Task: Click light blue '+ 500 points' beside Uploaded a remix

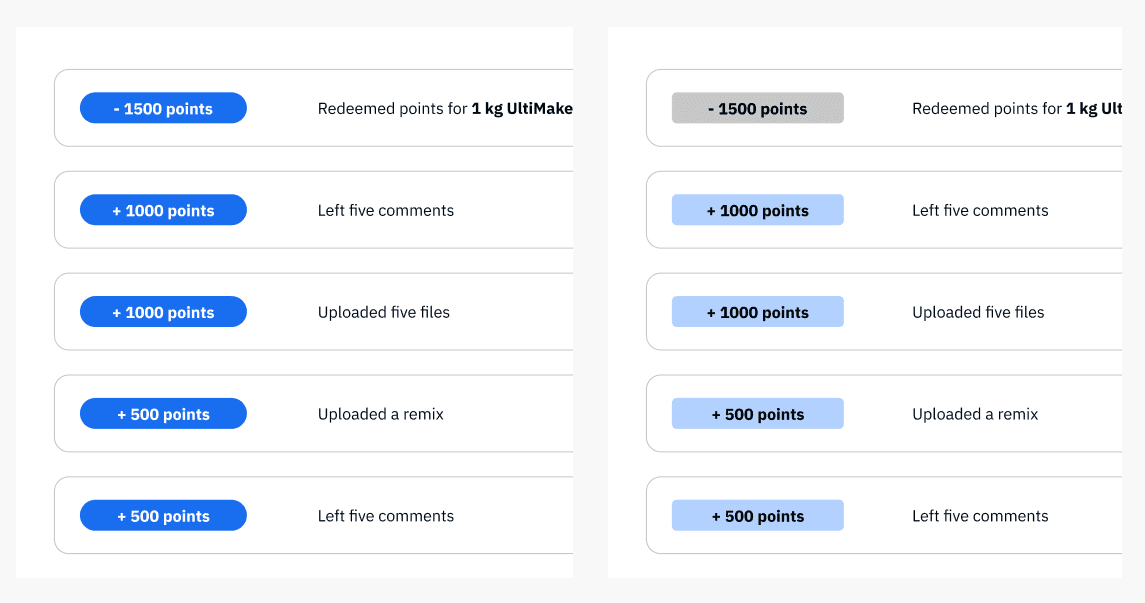Action: click(757, 414)
